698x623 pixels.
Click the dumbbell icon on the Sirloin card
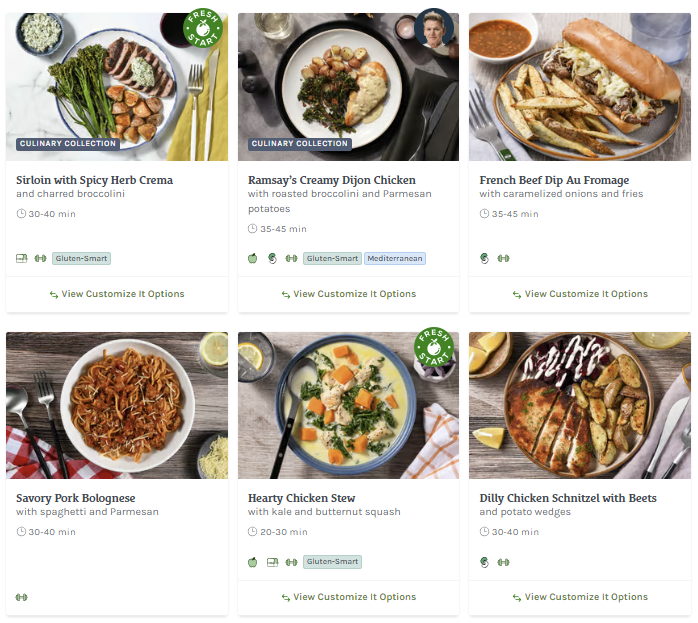coord(41,258)
